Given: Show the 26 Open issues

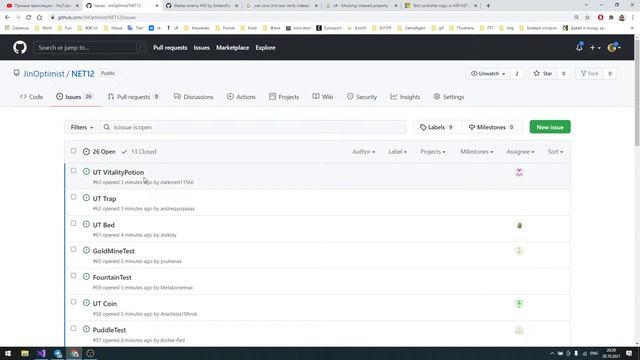Looking at the screenshot, I should [99, 151].
